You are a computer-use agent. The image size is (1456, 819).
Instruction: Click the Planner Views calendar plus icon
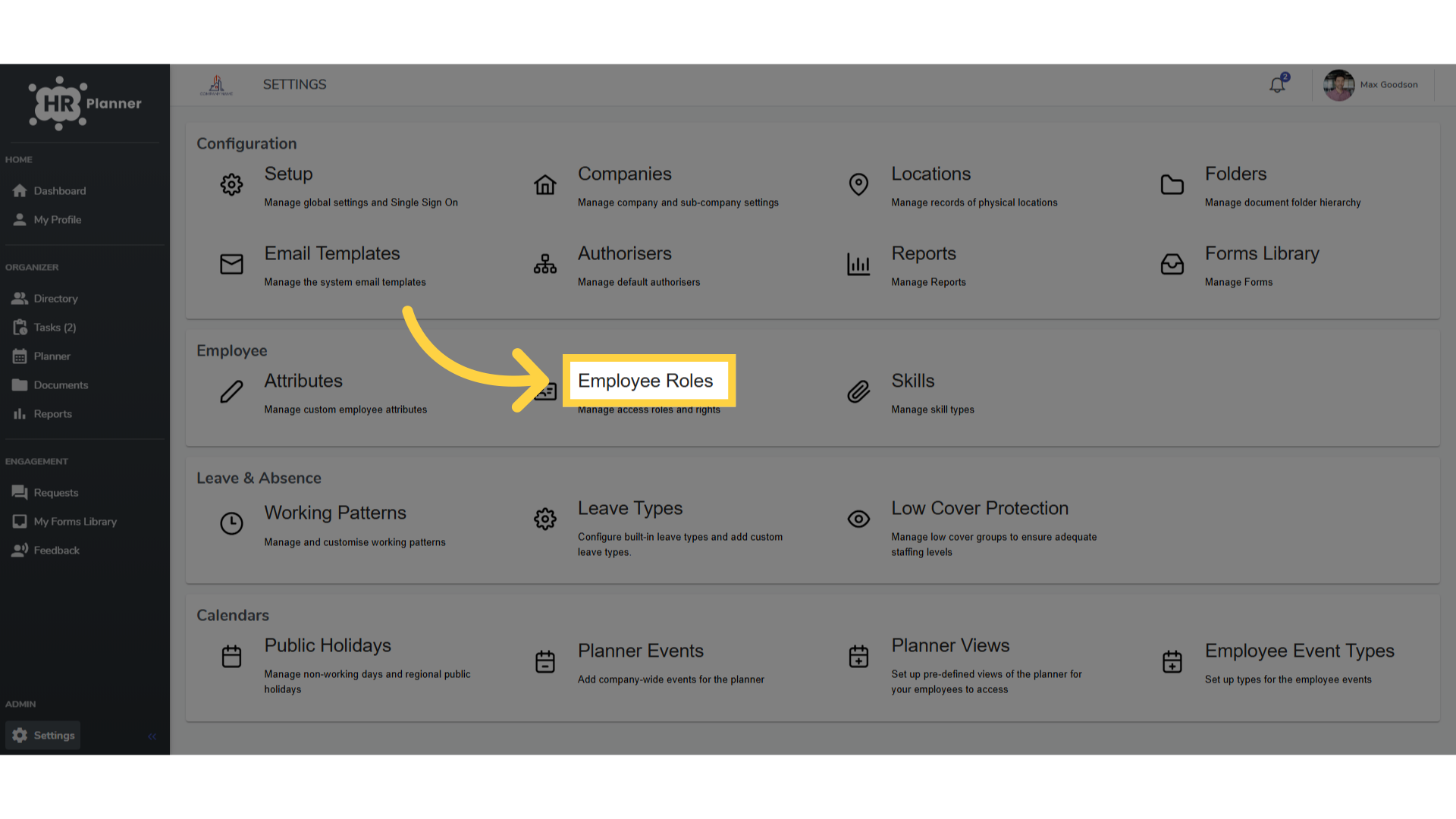tap(858, 656)
